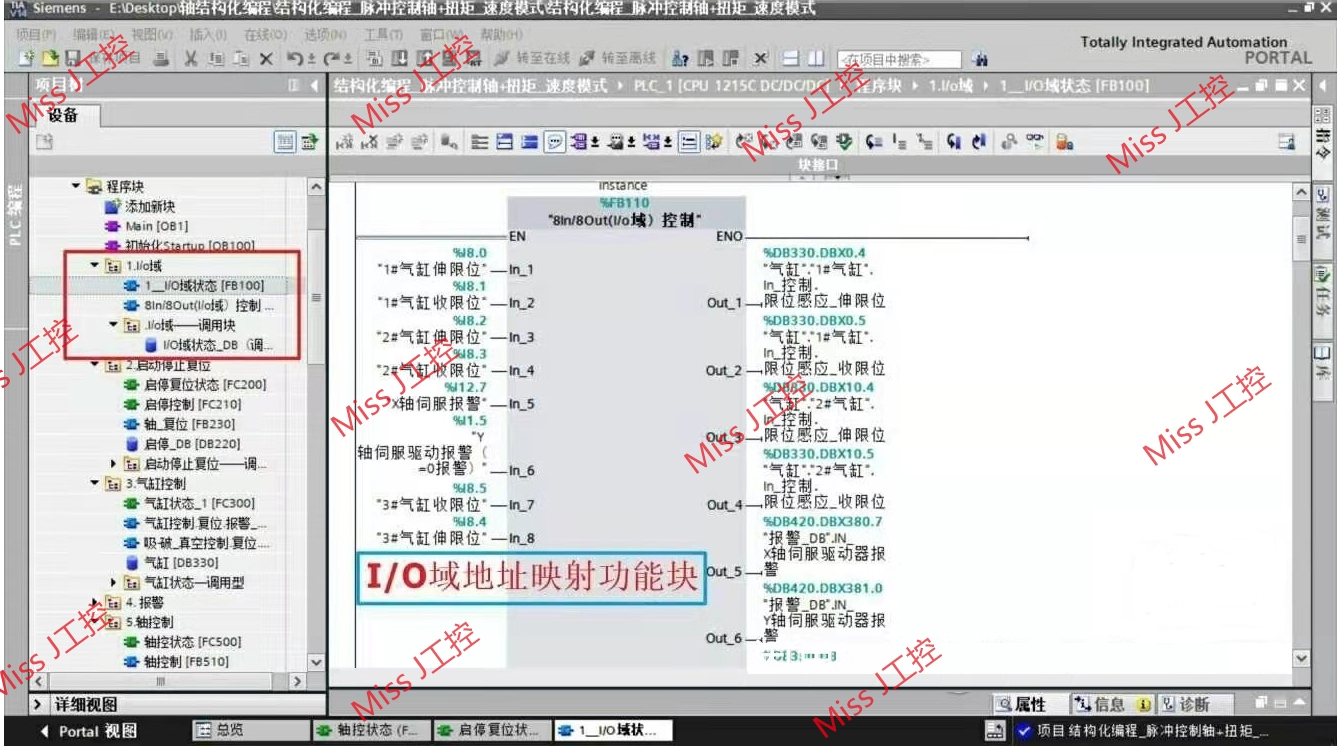Viewport: 1337px width, 746px height.
Task: Click the monitoring glasses icon in editor toolbar
Action: click(1036, 143)
